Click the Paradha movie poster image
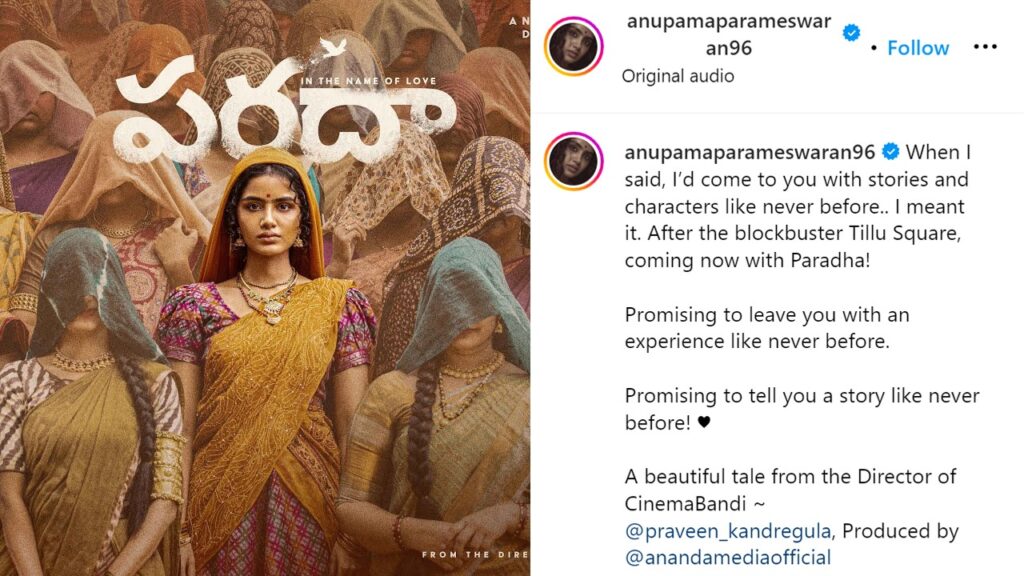The height and width of the screenshot is (576, 1024). point(264,288)
